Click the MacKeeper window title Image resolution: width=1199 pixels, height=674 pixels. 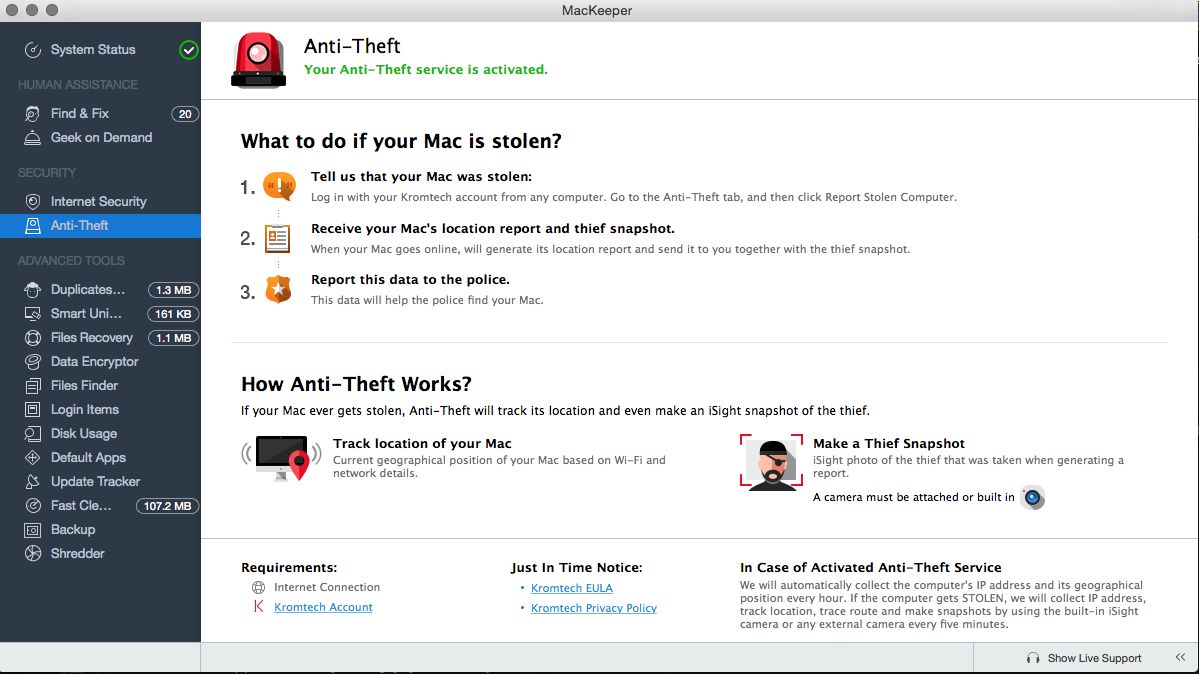[596, 11]
